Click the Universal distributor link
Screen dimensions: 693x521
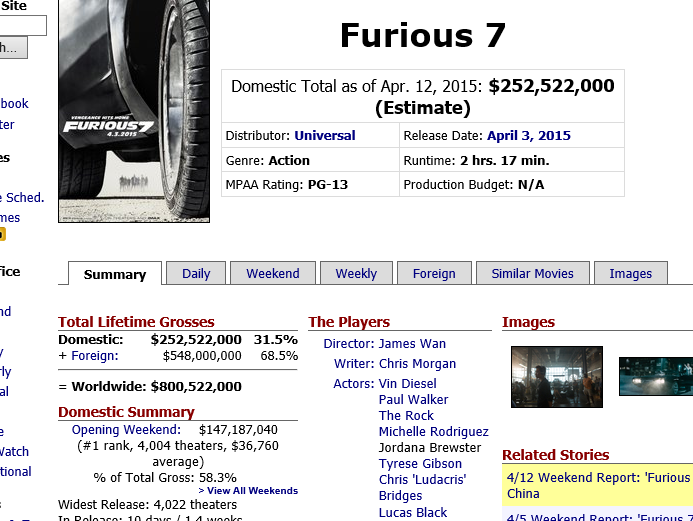pos(324,135)
